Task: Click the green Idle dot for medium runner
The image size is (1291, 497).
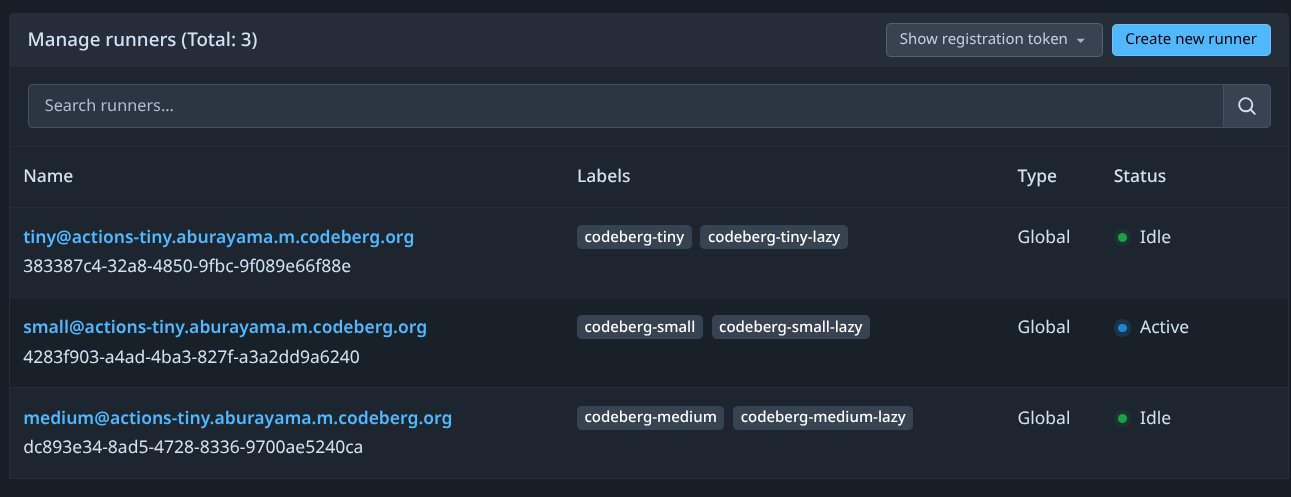Action: 1122,418
